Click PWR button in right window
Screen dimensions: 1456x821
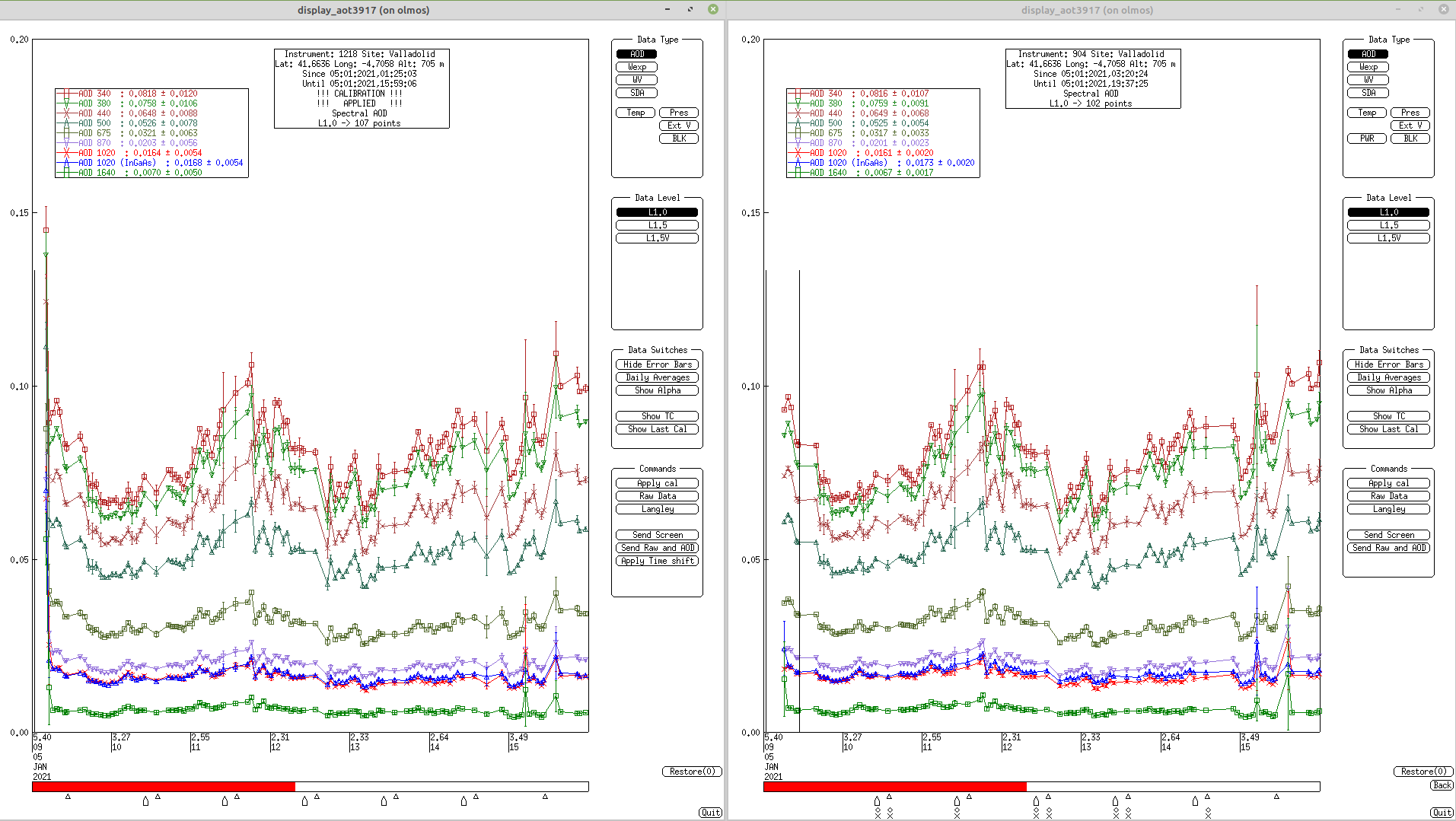click(x=1368, y=138)
